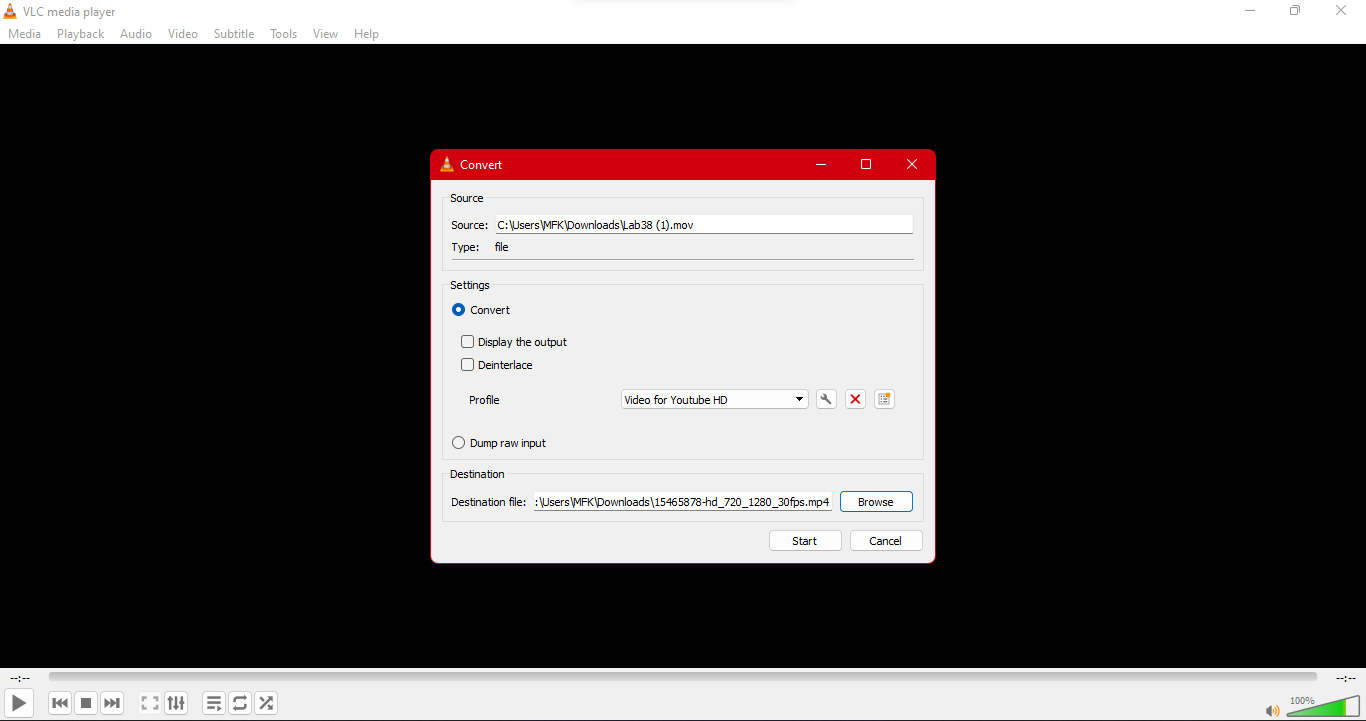The width and height of the screenshot is (1366, 721).
Task: Click the Start button to begin conversion
Action: (x=805, y=541)
